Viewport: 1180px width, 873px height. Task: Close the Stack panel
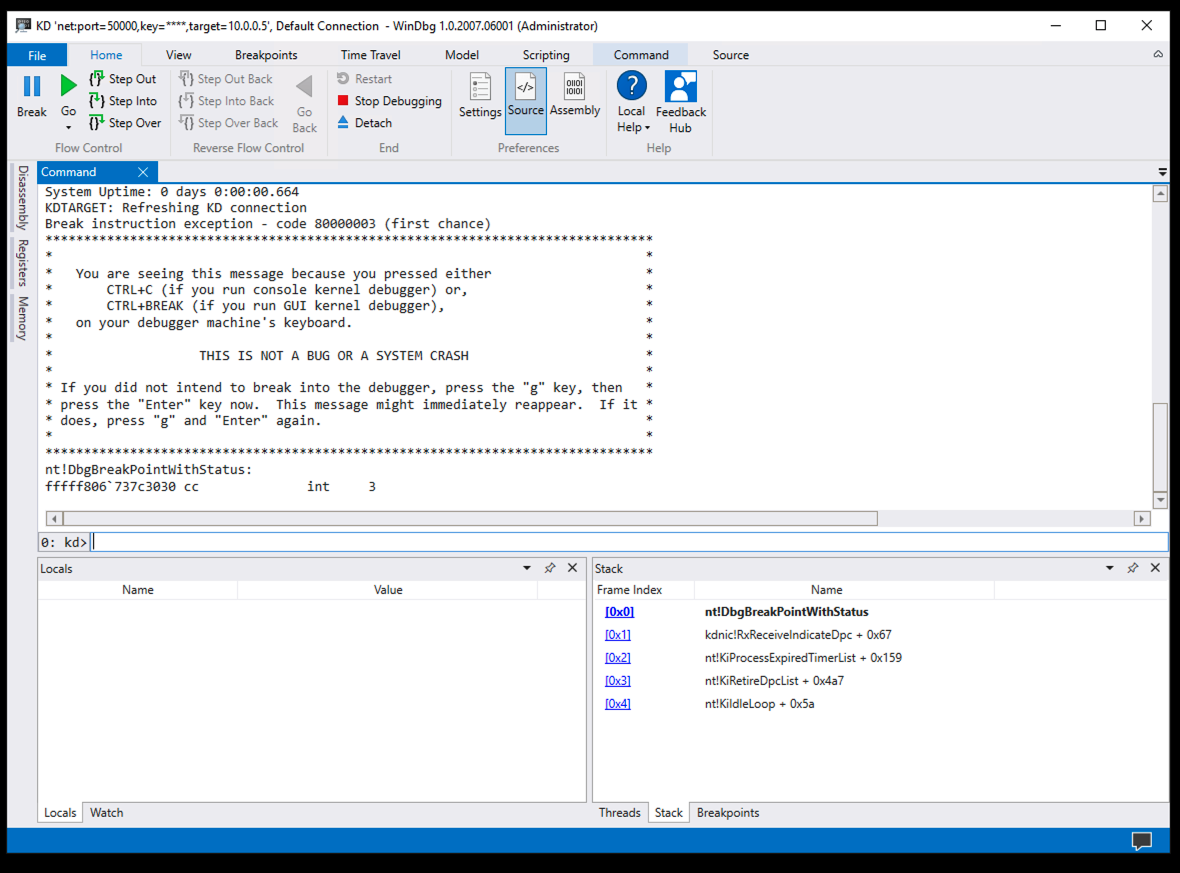tap(1155, 568)
